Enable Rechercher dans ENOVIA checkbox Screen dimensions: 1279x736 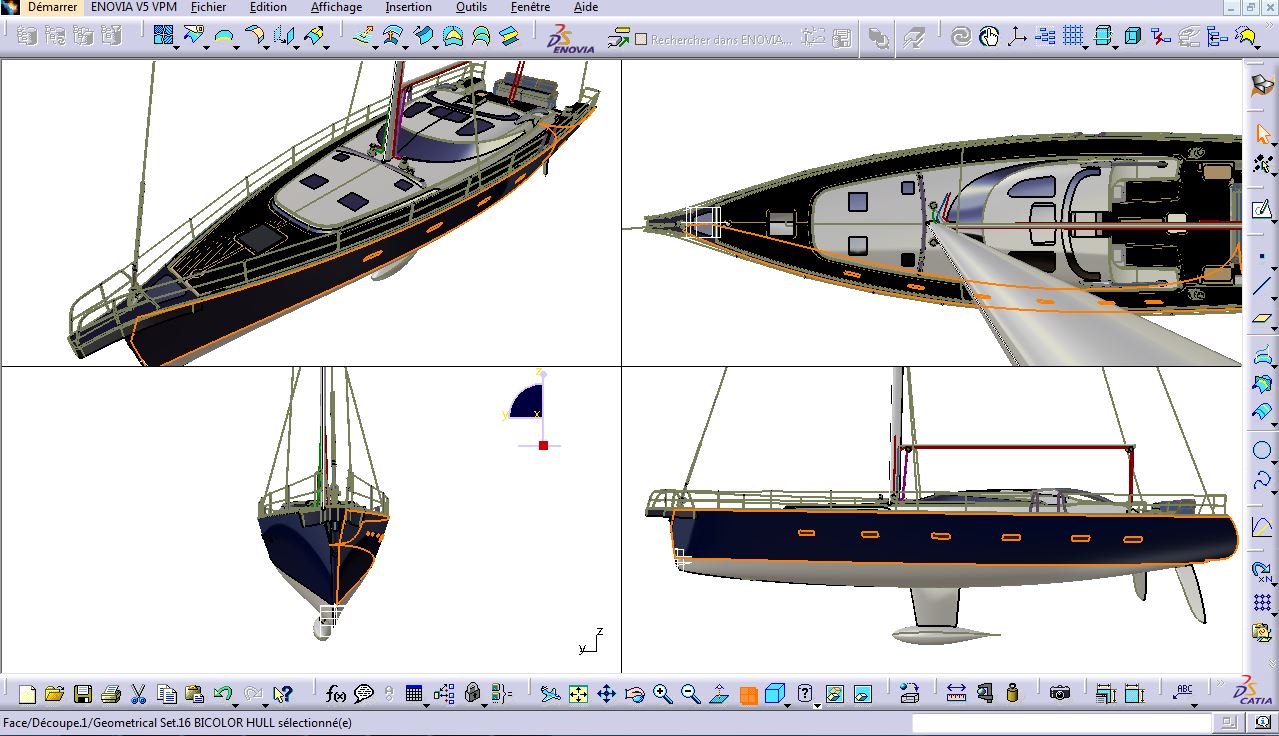[641, 40]
